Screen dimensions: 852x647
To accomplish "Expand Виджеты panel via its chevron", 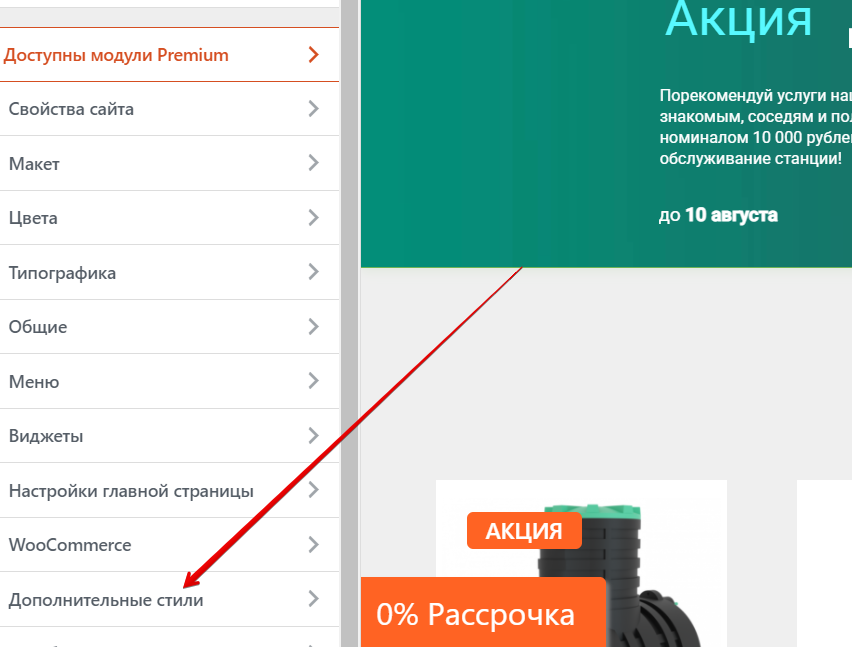I will tap(314, 436).
